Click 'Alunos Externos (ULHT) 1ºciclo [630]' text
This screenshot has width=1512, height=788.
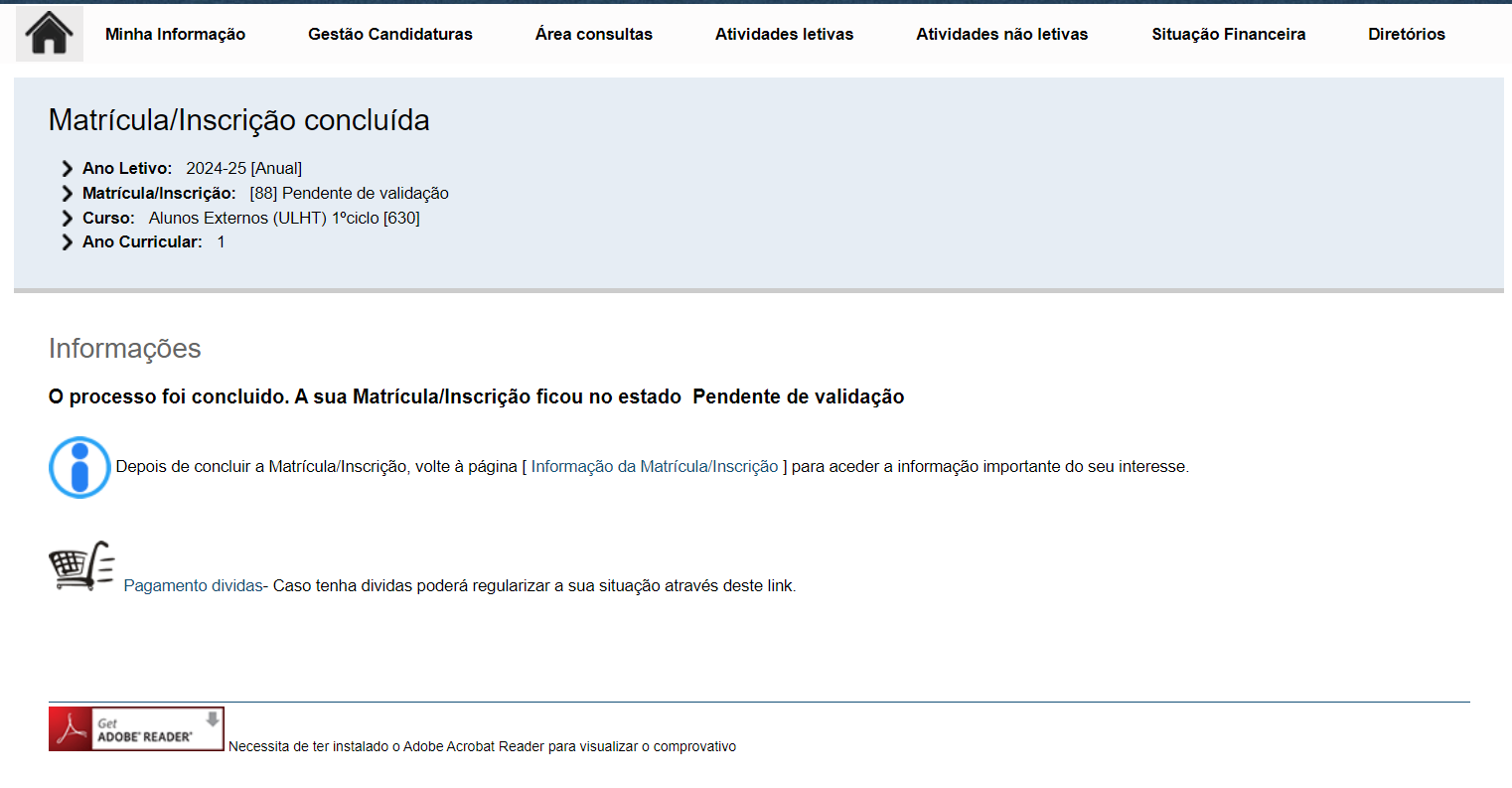click(284, 218)
